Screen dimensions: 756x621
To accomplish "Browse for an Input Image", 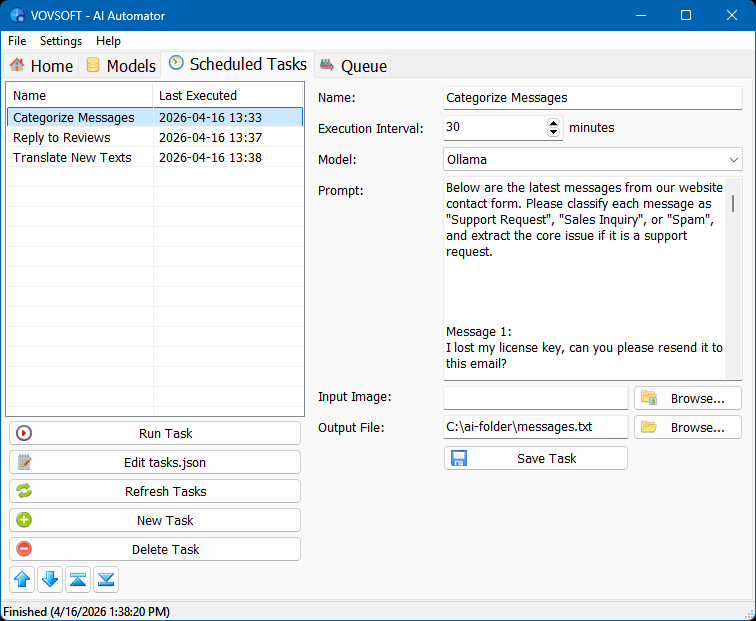I will 688,398.
